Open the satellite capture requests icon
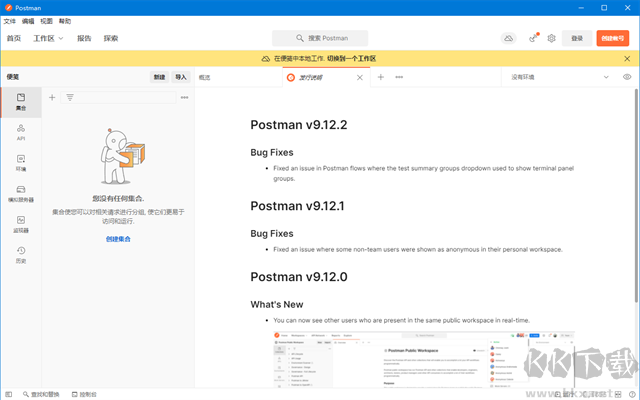Image resolution: width=640 pixels, height=400 pixels. 533,38
